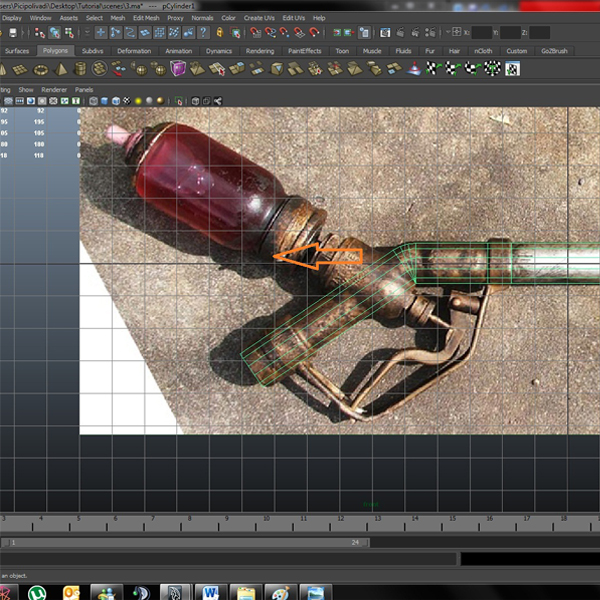The image size is (600, 600).
Task: Open the panel Show menu
Action: coord(26,90)
